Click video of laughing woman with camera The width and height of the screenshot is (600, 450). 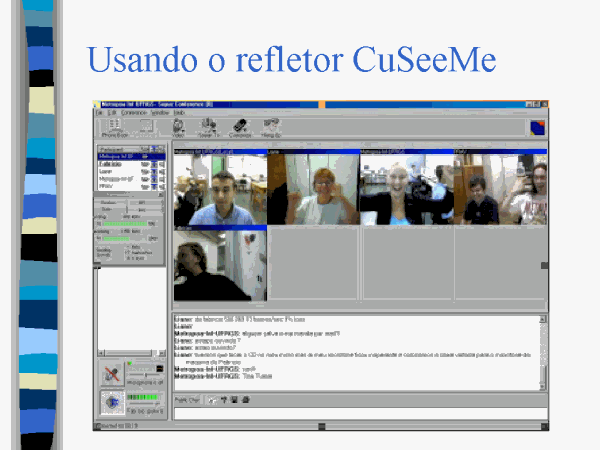pos(407,189)
